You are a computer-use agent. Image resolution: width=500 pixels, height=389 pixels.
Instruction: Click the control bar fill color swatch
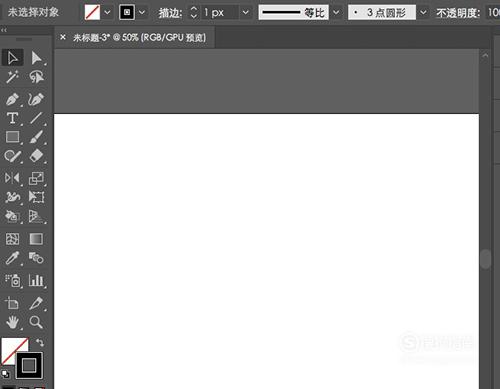(x=92, y=13)
